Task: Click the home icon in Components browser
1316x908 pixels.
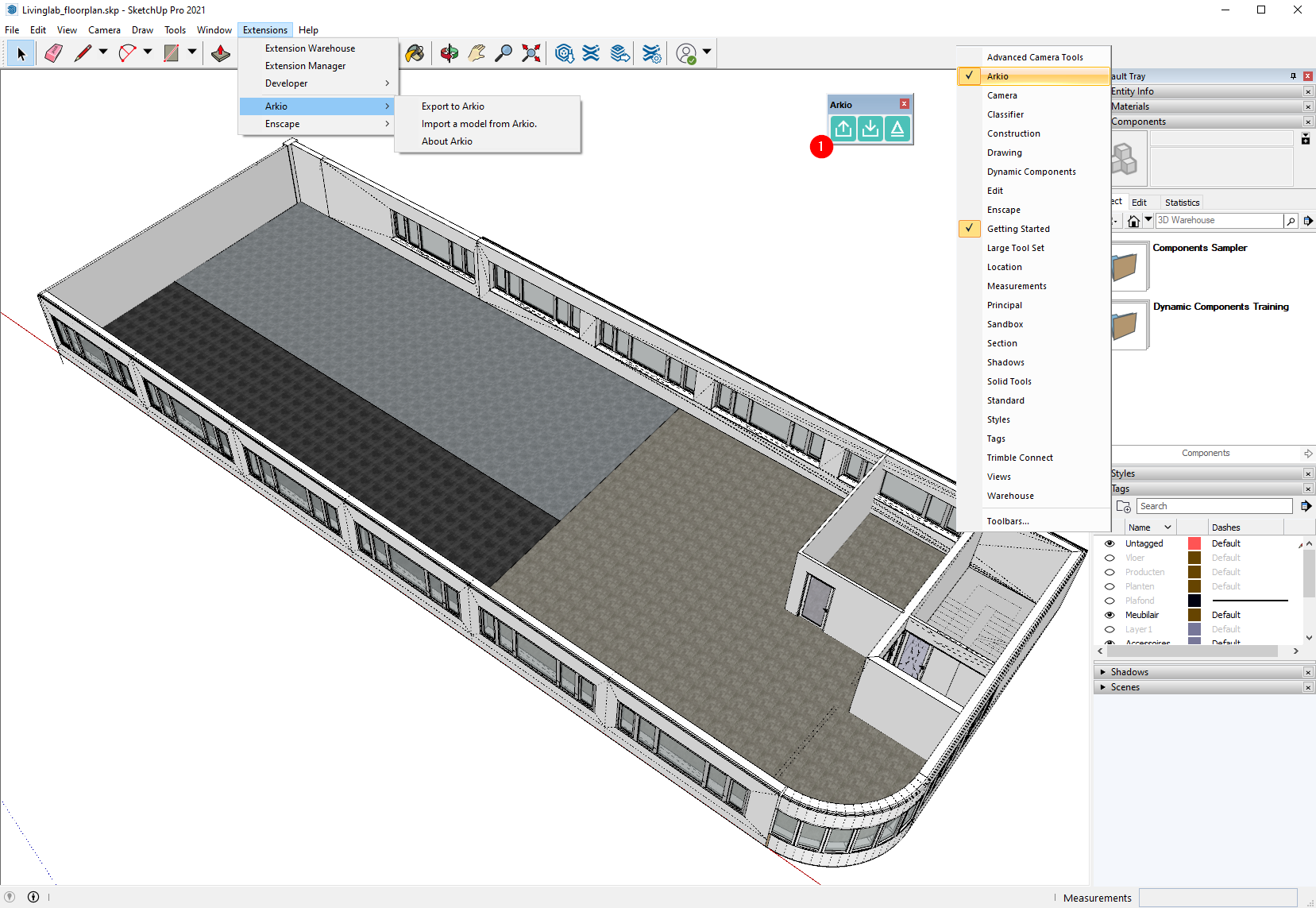Action: coord(1133,221)
